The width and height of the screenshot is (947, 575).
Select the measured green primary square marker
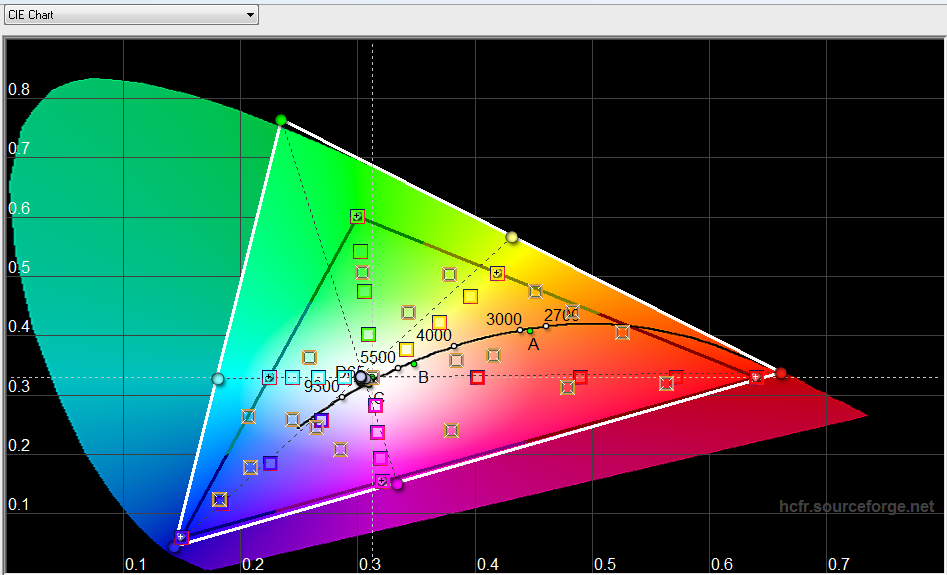pos(357,216)
